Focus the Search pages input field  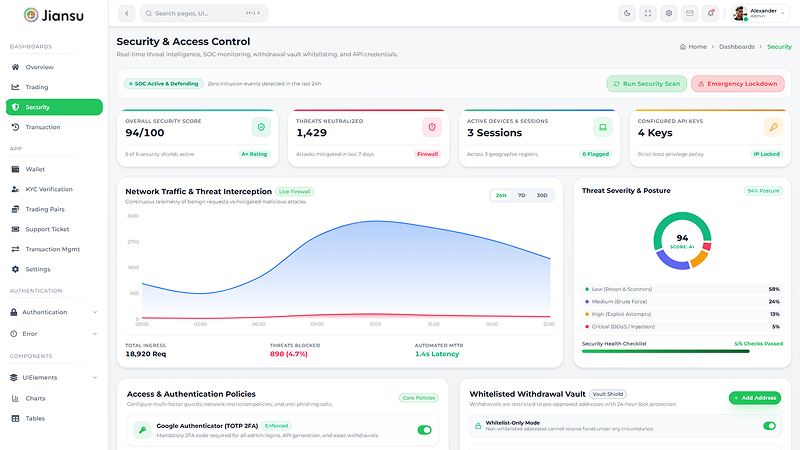click(204, 13)
